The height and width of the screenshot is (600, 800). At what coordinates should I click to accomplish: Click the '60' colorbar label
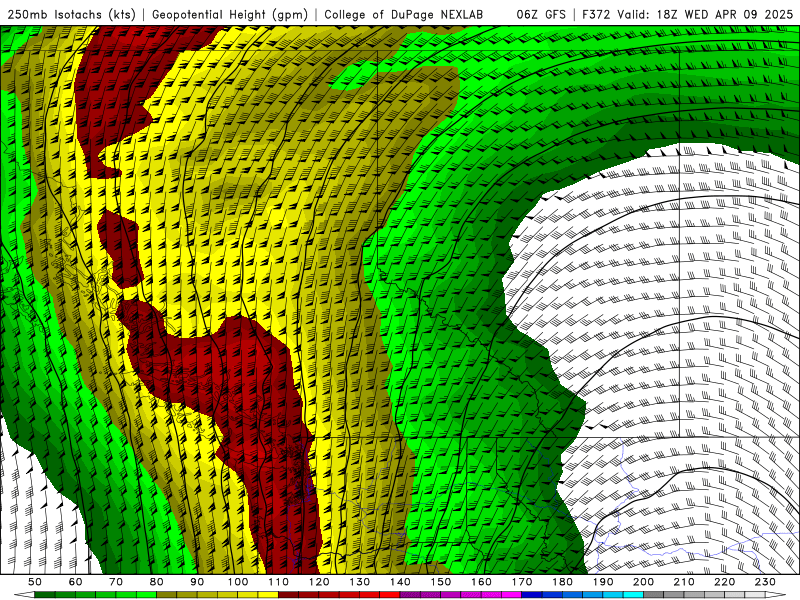(x=76, y=582)
